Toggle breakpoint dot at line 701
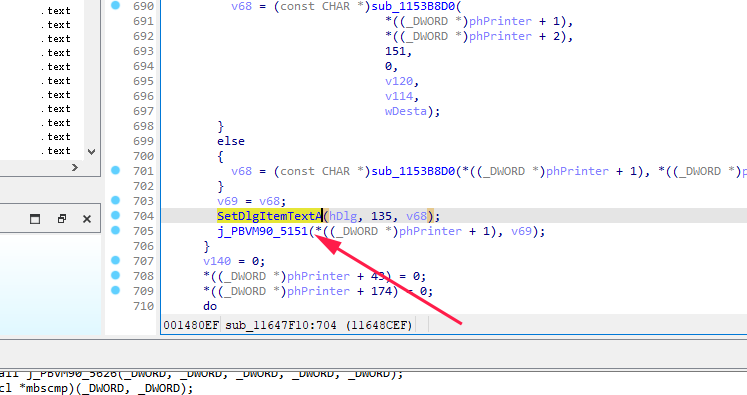Image resolution: width=747 pixels, height=395 pixels. click(115, 171)
